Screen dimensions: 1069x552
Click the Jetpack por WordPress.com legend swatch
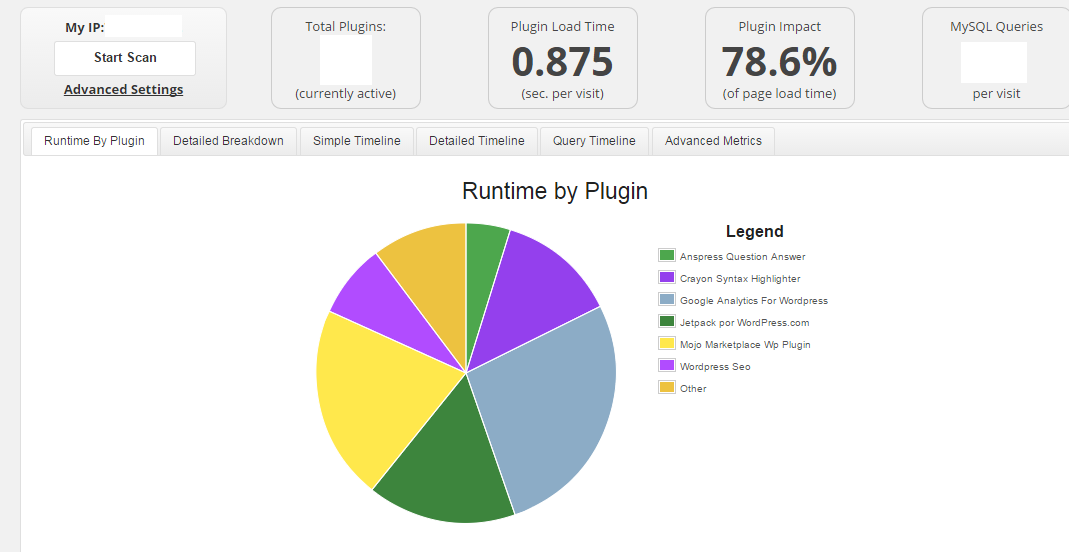pos(667,322)
